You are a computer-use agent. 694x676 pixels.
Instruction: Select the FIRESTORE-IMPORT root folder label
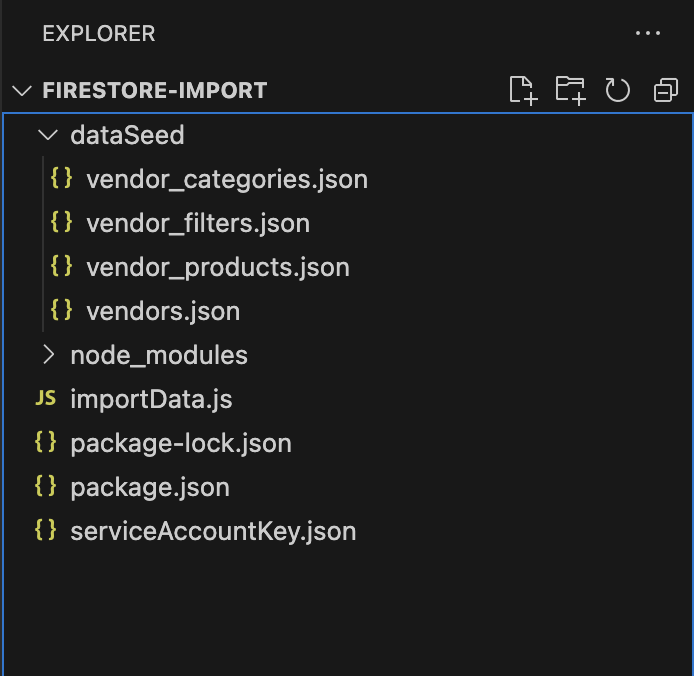[154, 91]
